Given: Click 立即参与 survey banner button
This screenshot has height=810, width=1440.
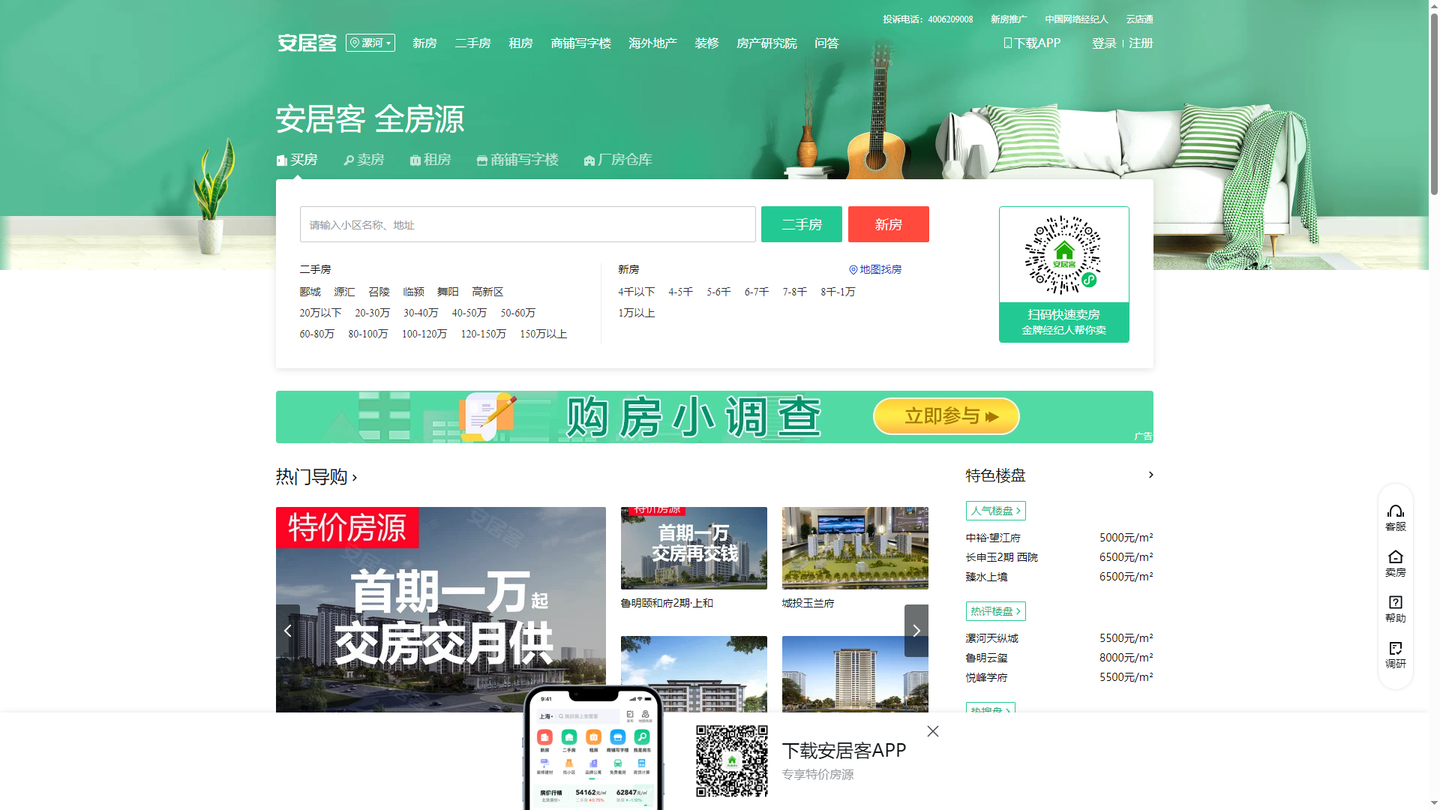Looking at the screenshot, I should pos(946,417).
